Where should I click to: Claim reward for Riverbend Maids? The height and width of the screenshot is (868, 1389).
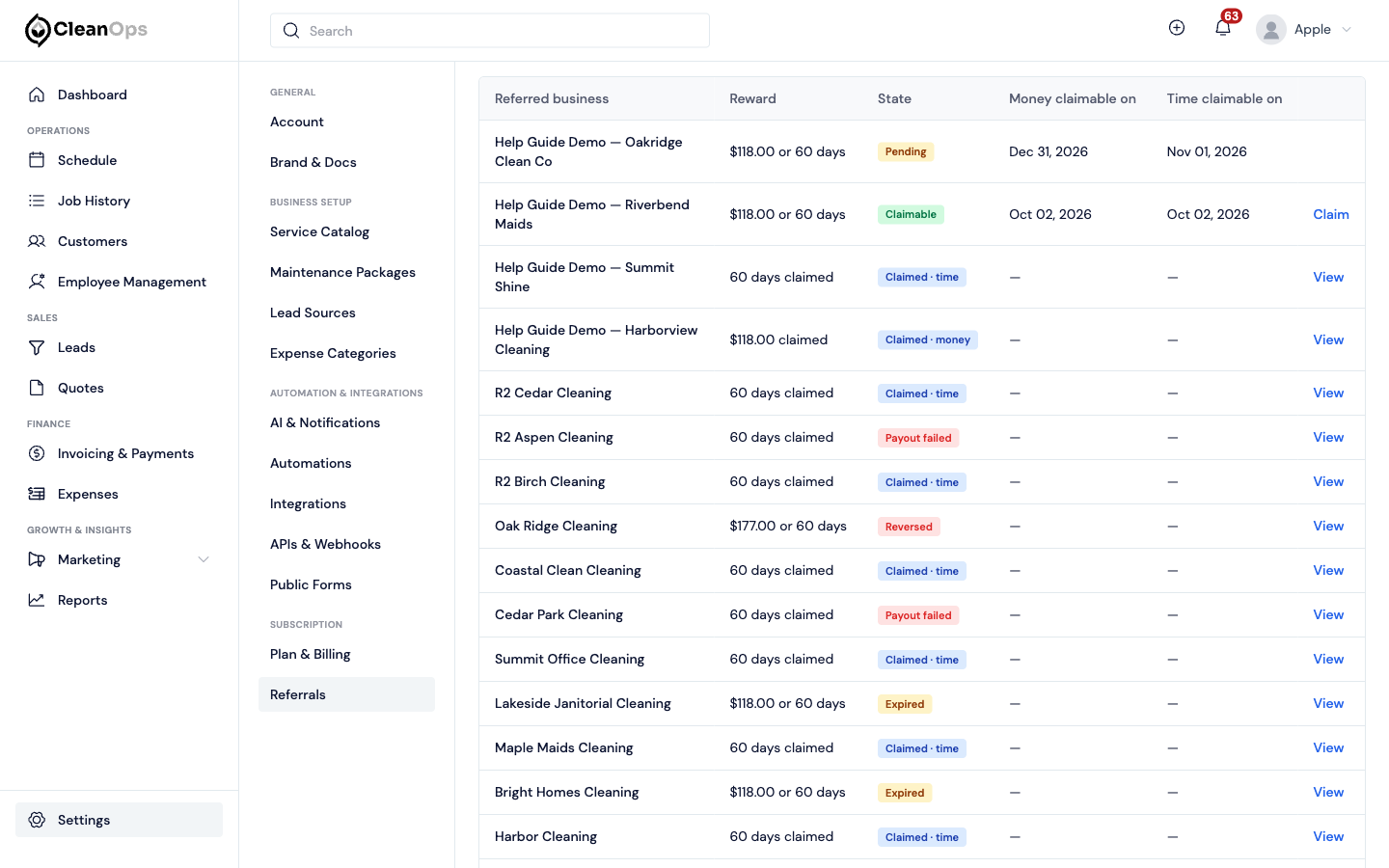coord(1331,214)
